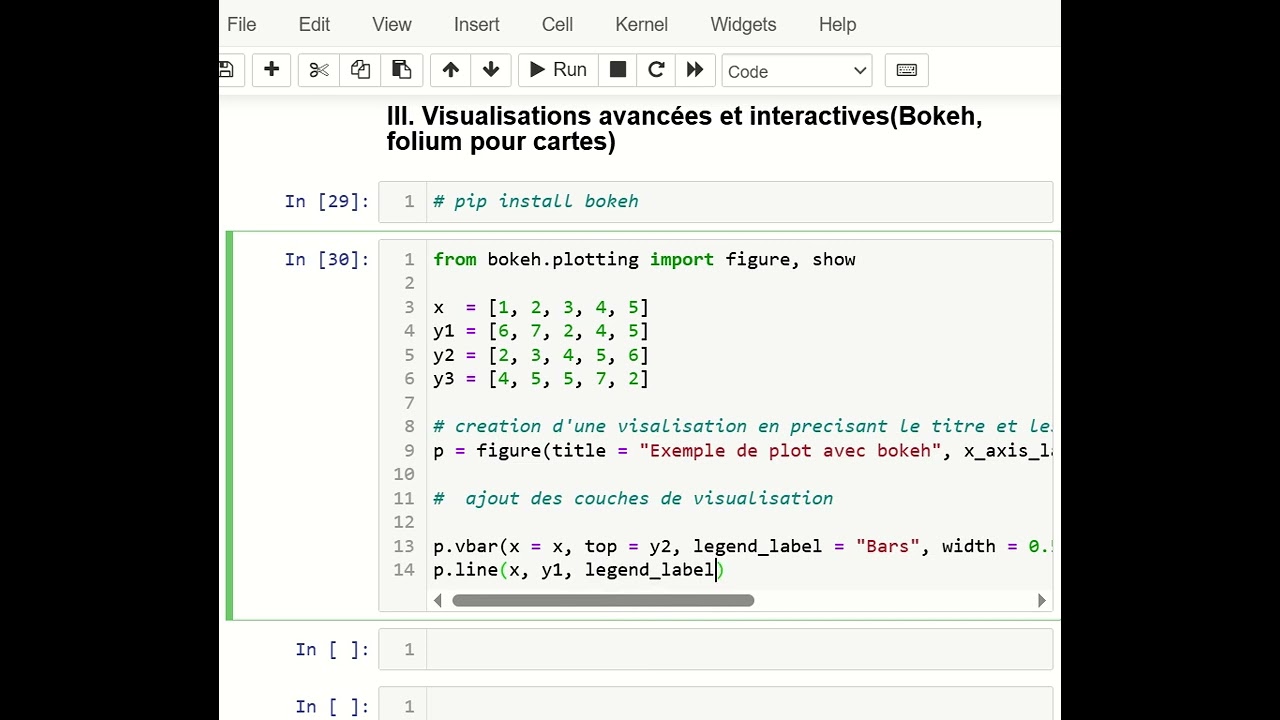Click the line 'y2 = [2, 3, 4, 5, 6]'
Image resolution: width=1280 pixels, height=720 pixels.
point(541,355)
